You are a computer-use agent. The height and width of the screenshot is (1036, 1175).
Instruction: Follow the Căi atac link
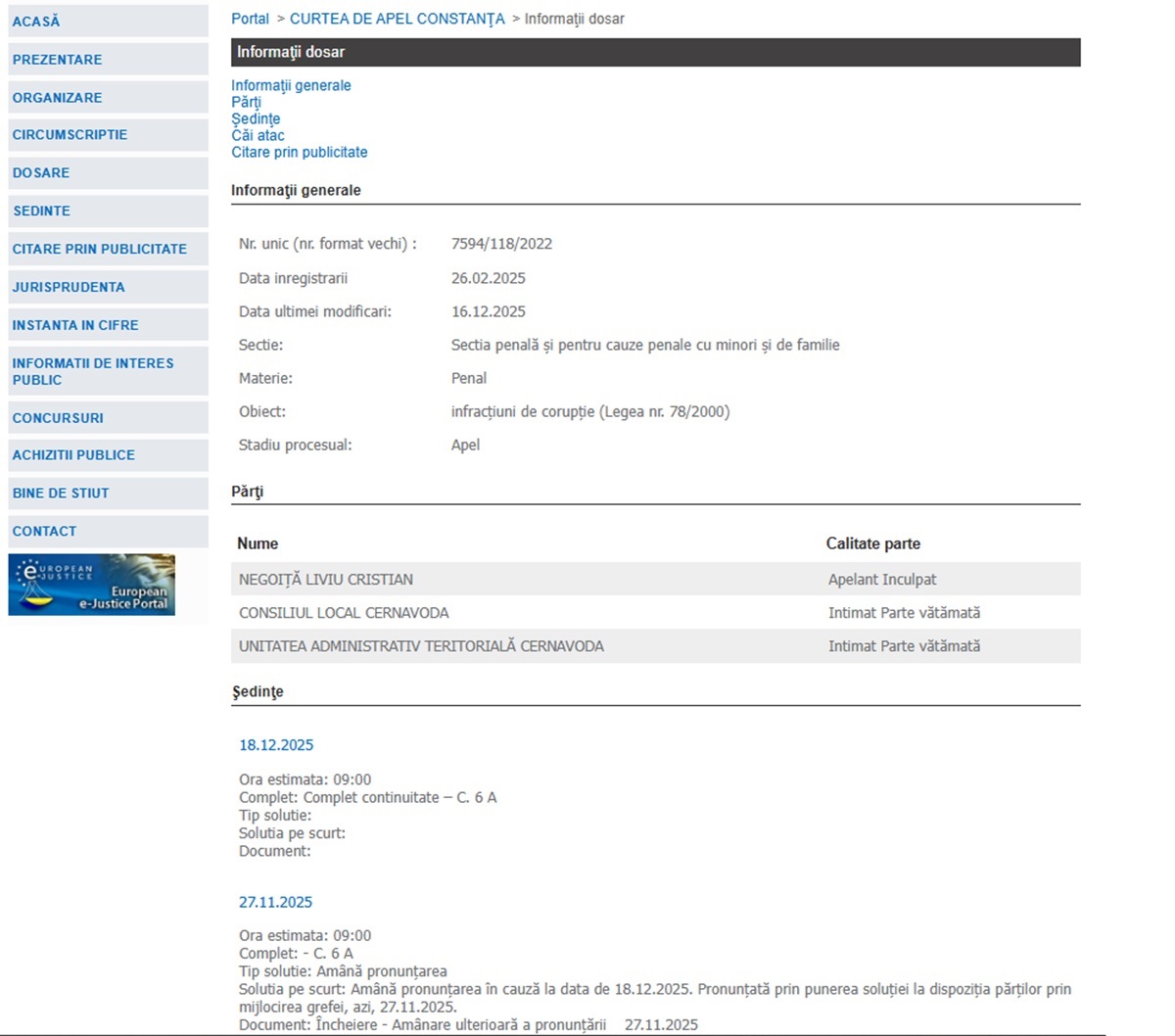point(258,135)
